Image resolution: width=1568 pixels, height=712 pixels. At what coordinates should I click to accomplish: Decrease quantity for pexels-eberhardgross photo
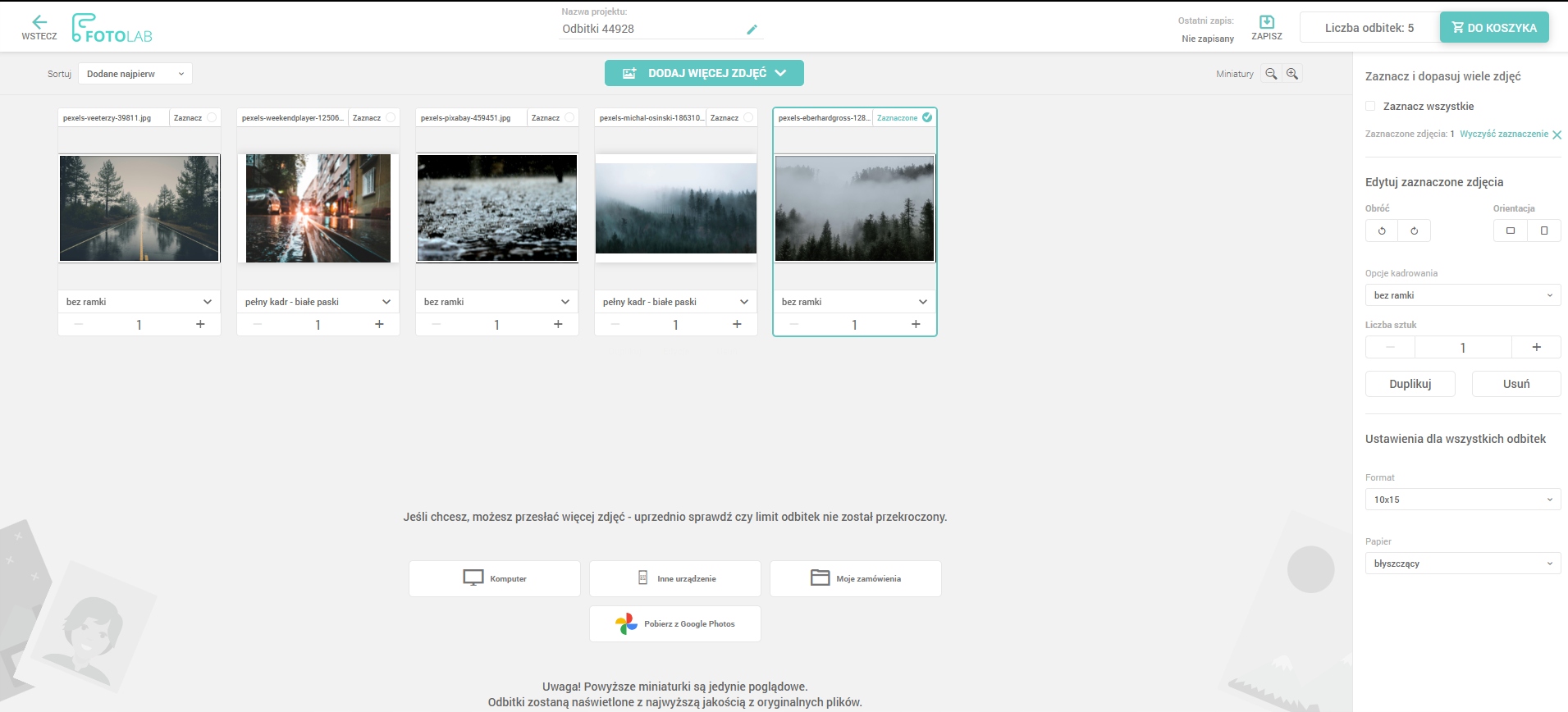[794, 324]
